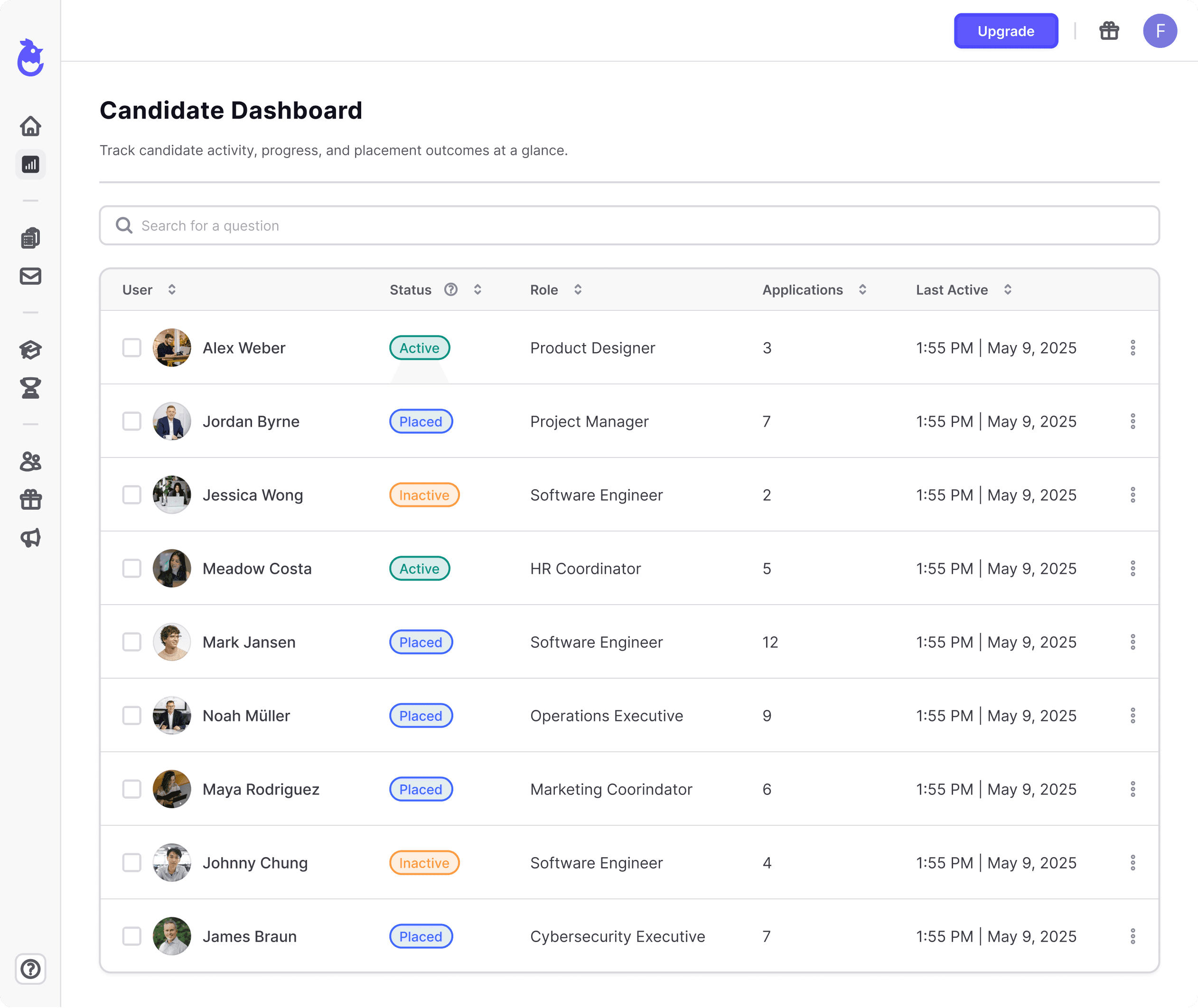Open the Home icon in sidebar

click(x=30, y=126)
